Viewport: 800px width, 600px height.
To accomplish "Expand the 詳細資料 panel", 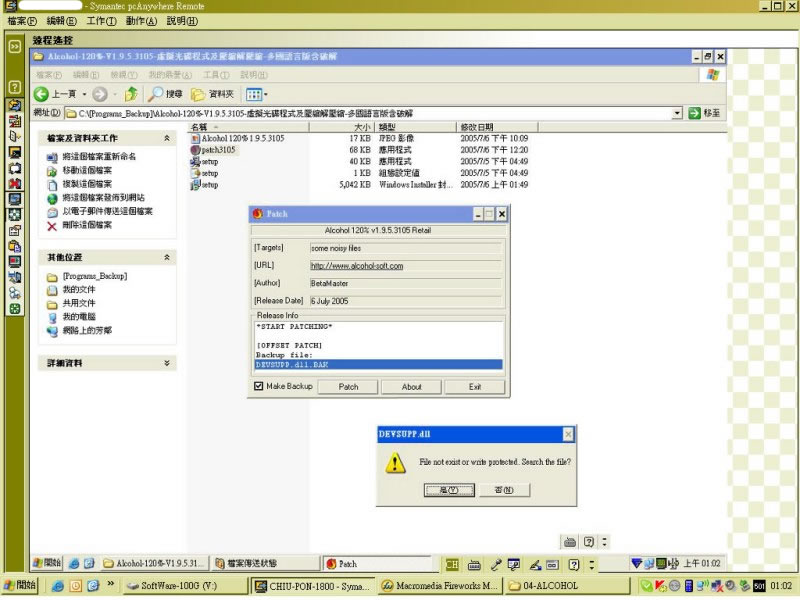I will click(166, 363).
